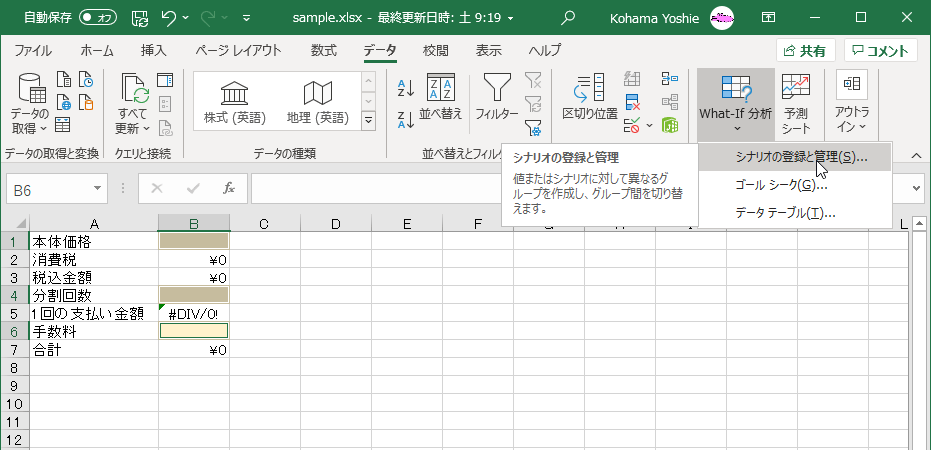931x450 pixels.
Task: Switch to the 数式 ribbon tab
Action: tap(323, 51)
